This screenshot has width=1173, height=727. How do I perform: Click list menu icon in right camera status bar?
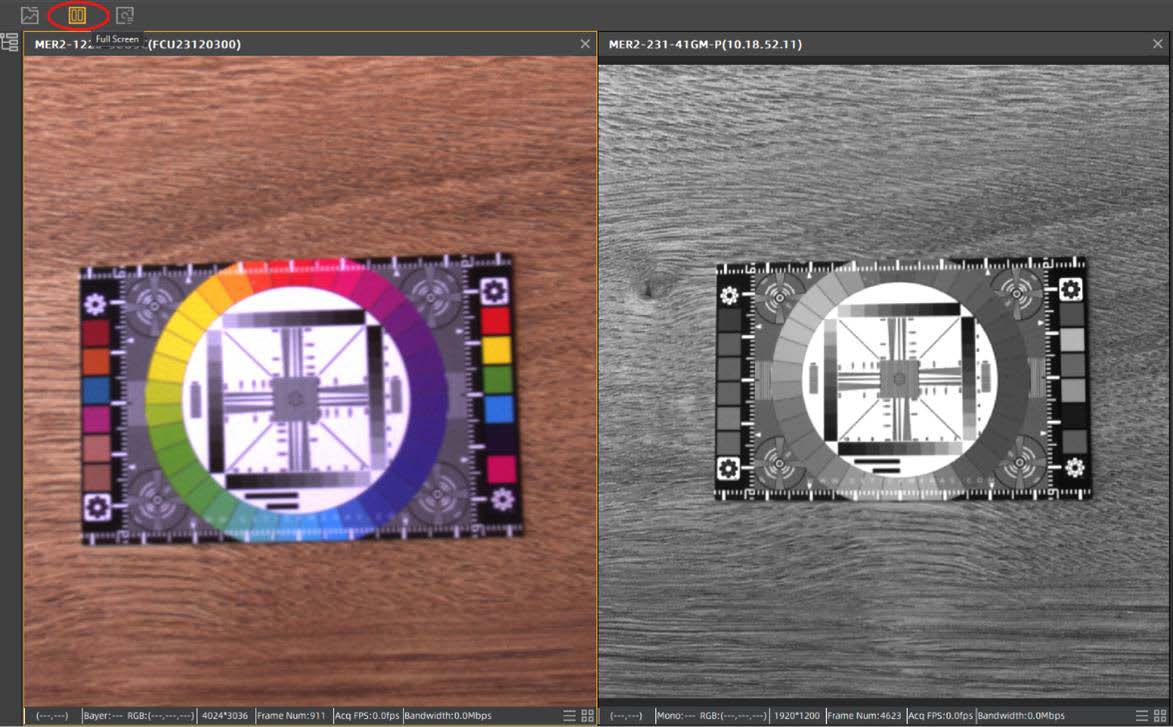click(x=1143, y=716)
